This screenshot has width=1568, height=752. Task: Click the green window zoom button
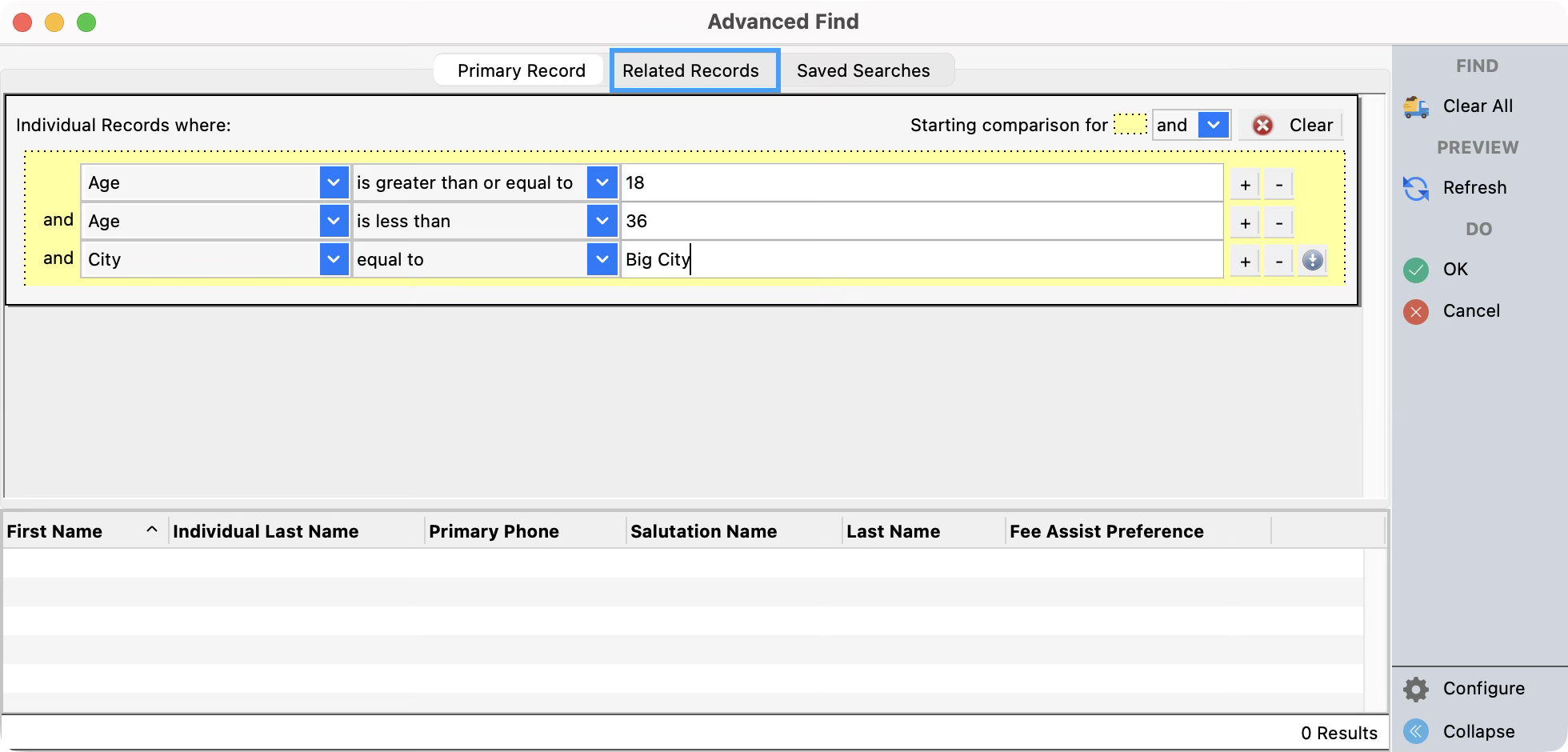(x=86, y=22)
